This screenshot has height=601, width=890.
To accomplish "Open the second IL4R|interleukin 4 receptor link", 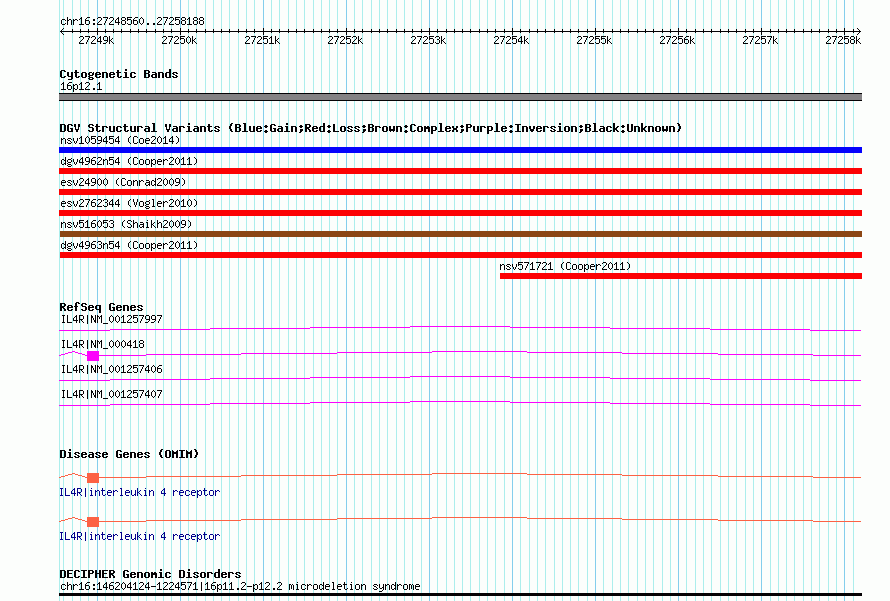I will click(x=140, y=536).
